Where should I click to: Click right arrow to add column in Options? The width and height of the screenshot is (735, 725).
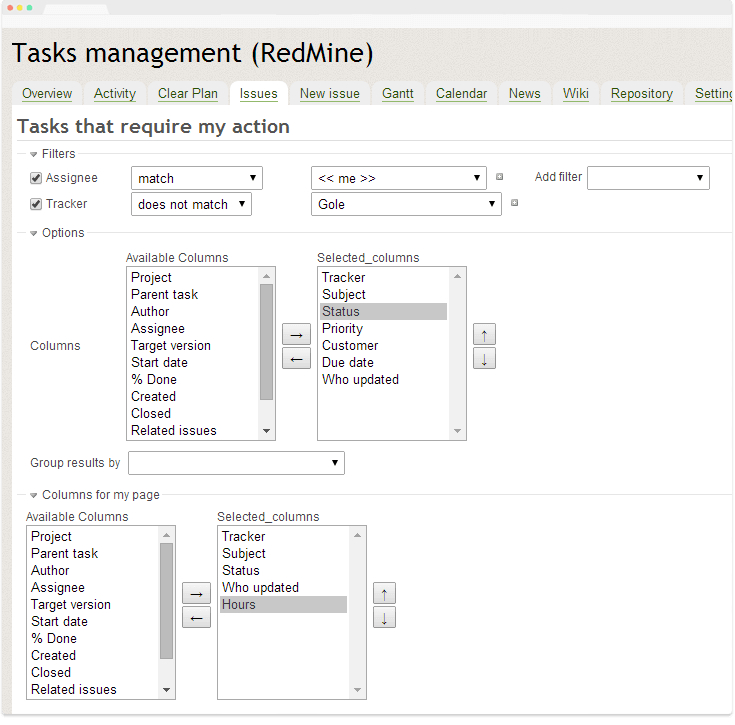pos(296,334)
